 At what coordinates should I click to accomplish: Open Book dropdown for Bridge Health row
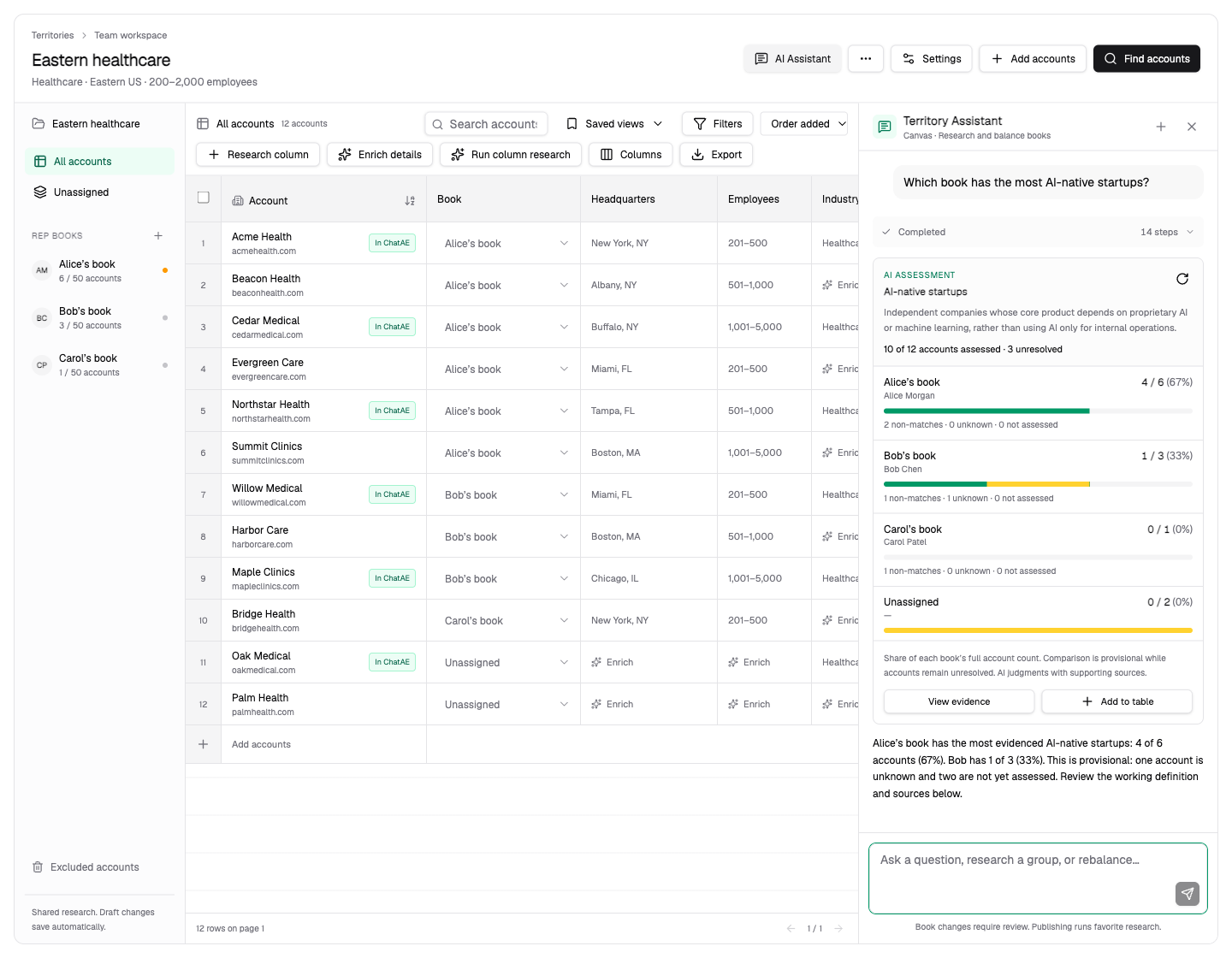click(506, 621)
